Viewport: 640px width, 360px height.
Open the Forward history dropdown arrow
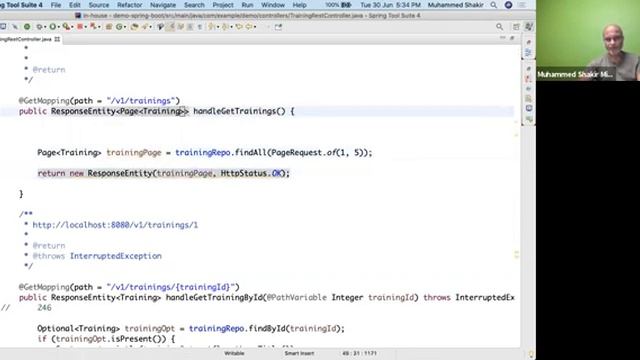[x=255, y=27]
